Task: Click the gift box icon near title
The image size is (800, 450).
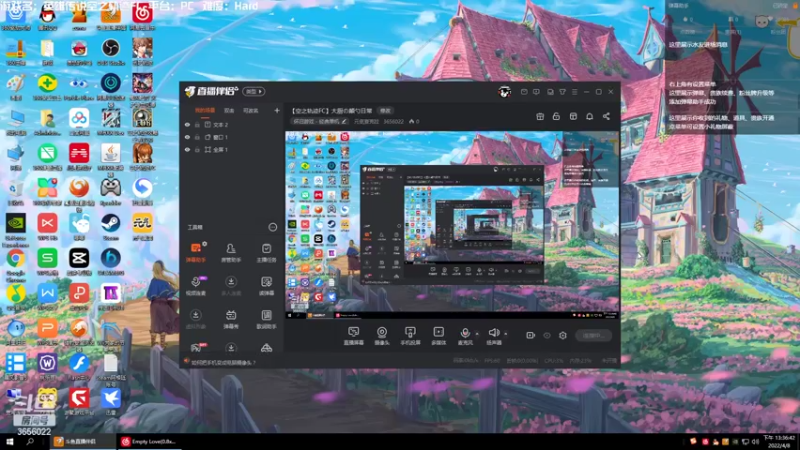Action: [540, 116]
